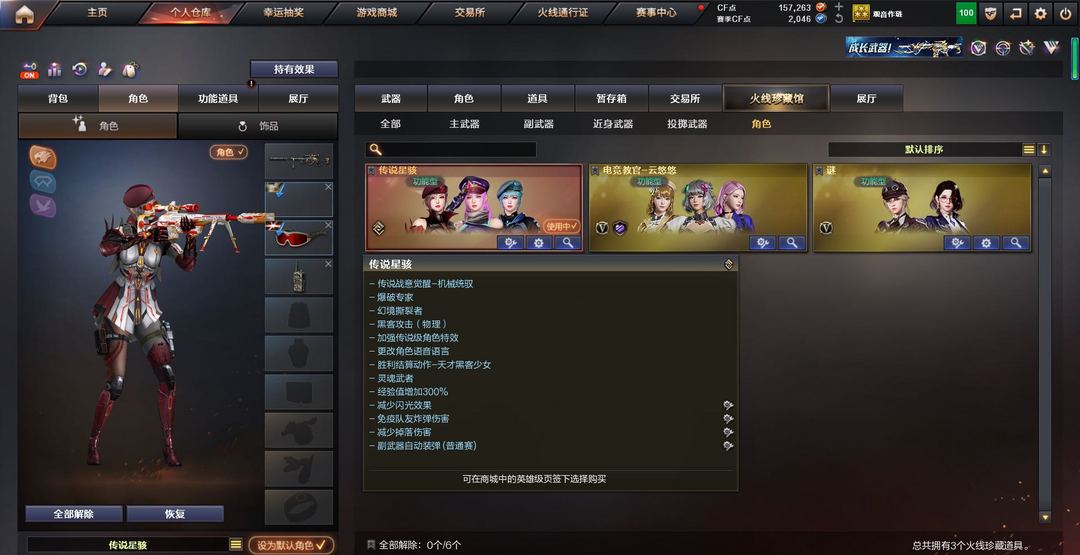Open settings gear in top bar

click(1040, 13)
